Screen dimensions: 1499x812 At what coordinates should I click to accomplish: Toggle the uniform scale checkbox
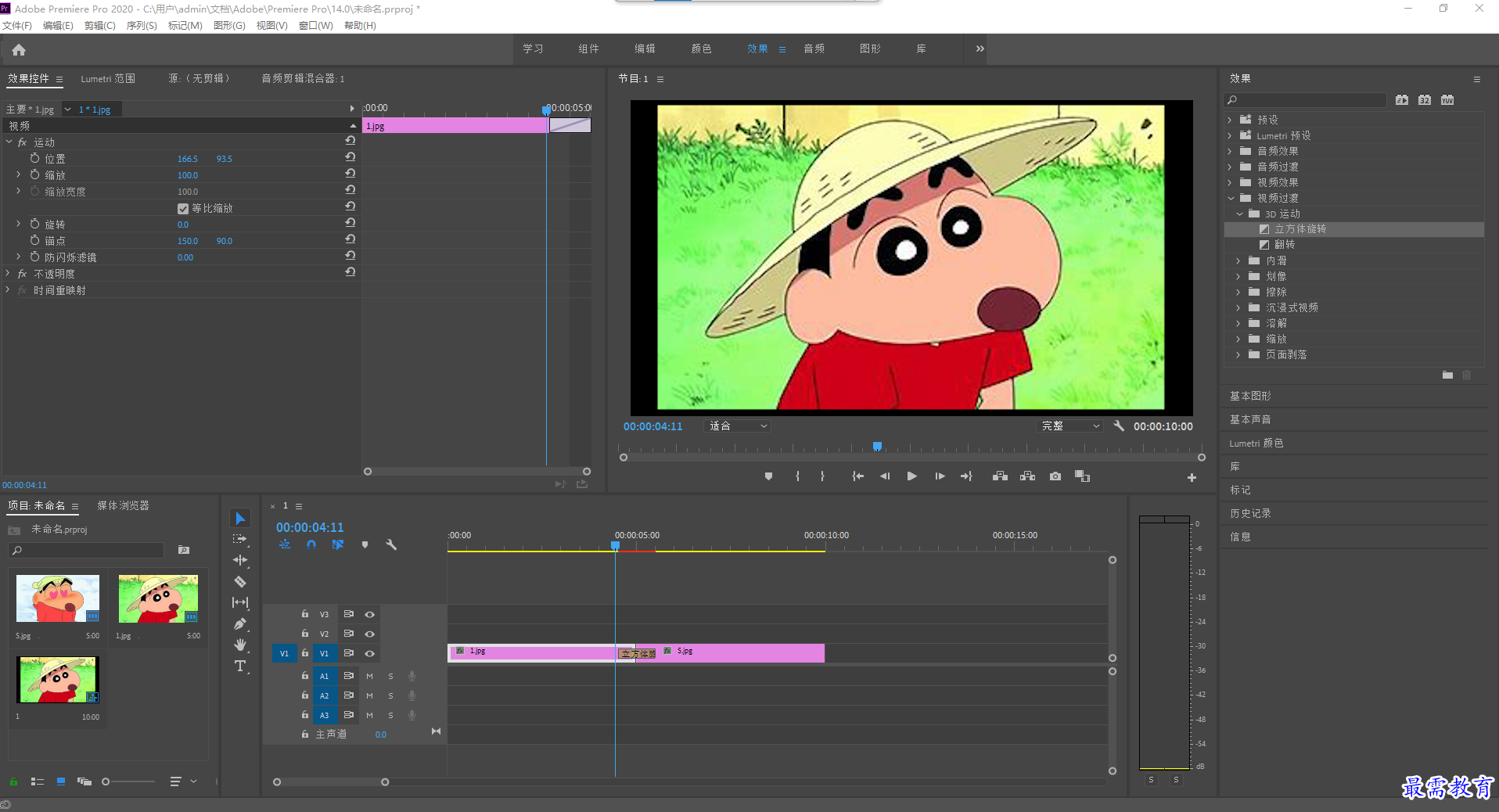183,209
